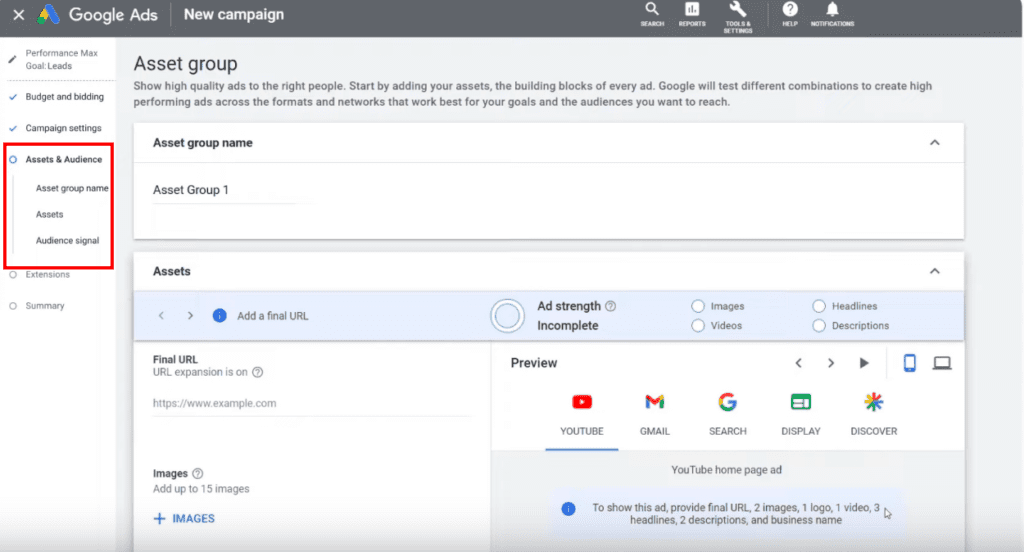Click the pencil icon beside Performance Max
The height and width of the screenshot is (552, 1024).
pos(12,59)
